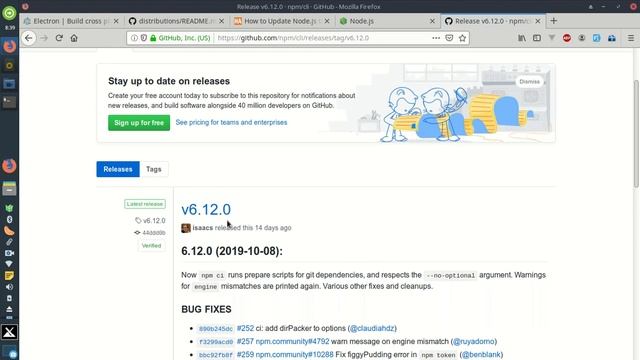The width and height of the screenshot is (640, 360).
Task: Show site information icon in URL bar
Action: point(134,38)
